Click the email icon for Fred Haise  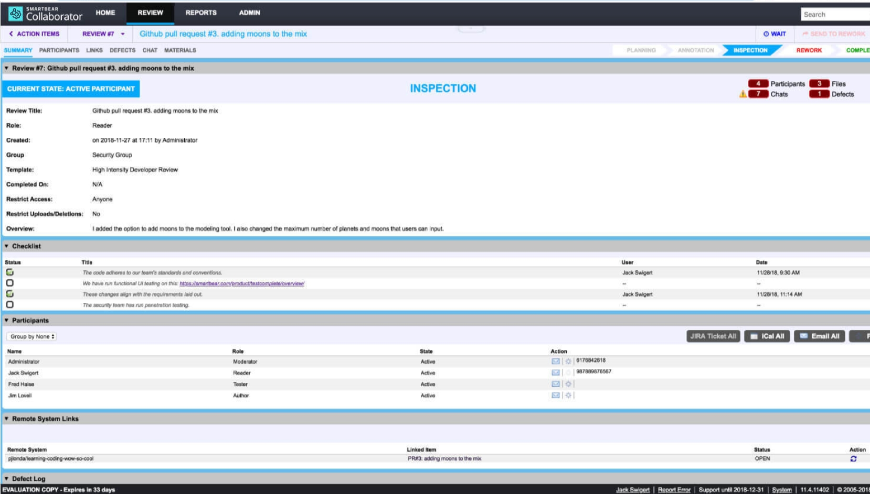(x=556, y=383)
